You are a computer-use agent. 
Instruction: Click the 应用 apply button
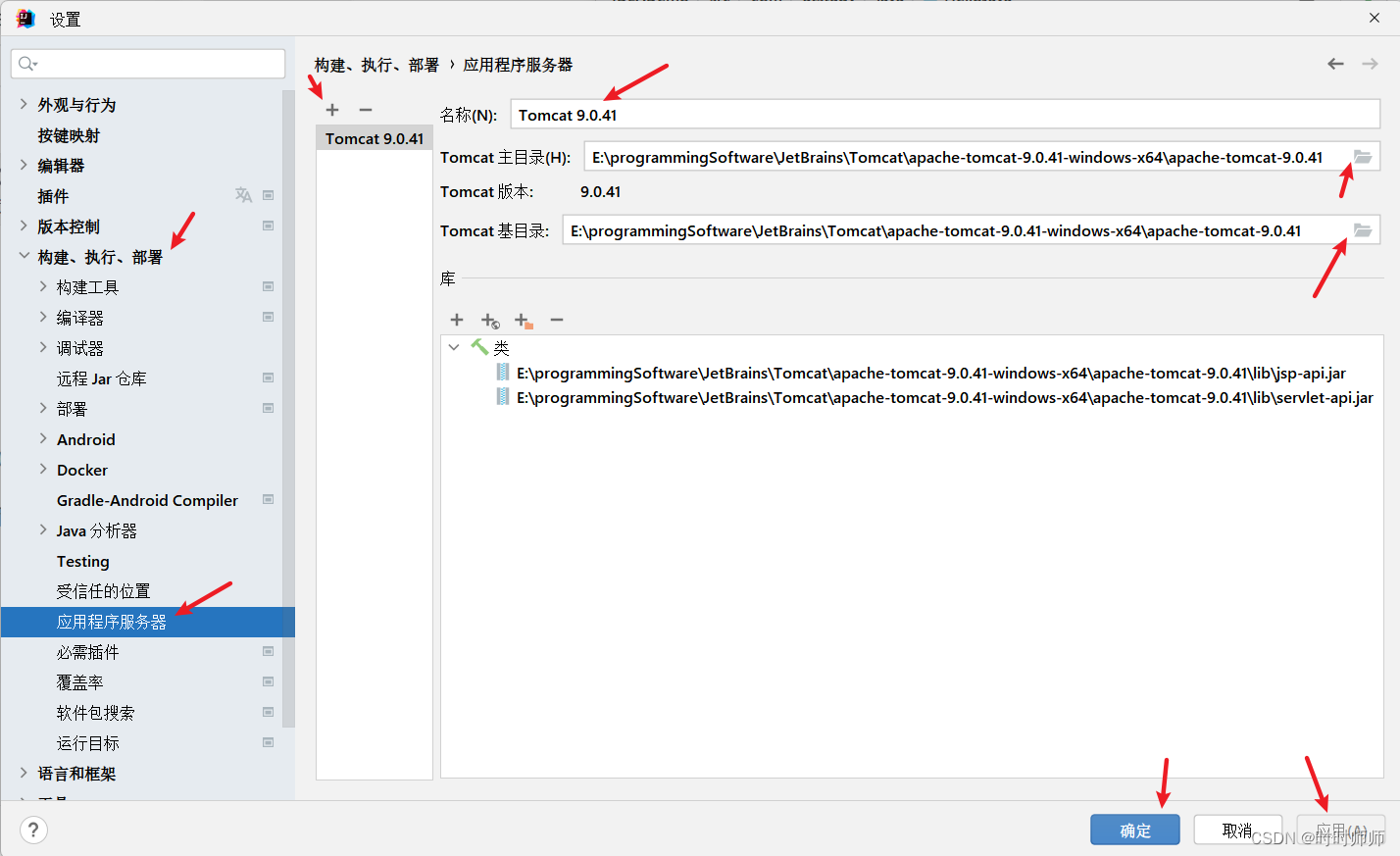(1341, 831)
